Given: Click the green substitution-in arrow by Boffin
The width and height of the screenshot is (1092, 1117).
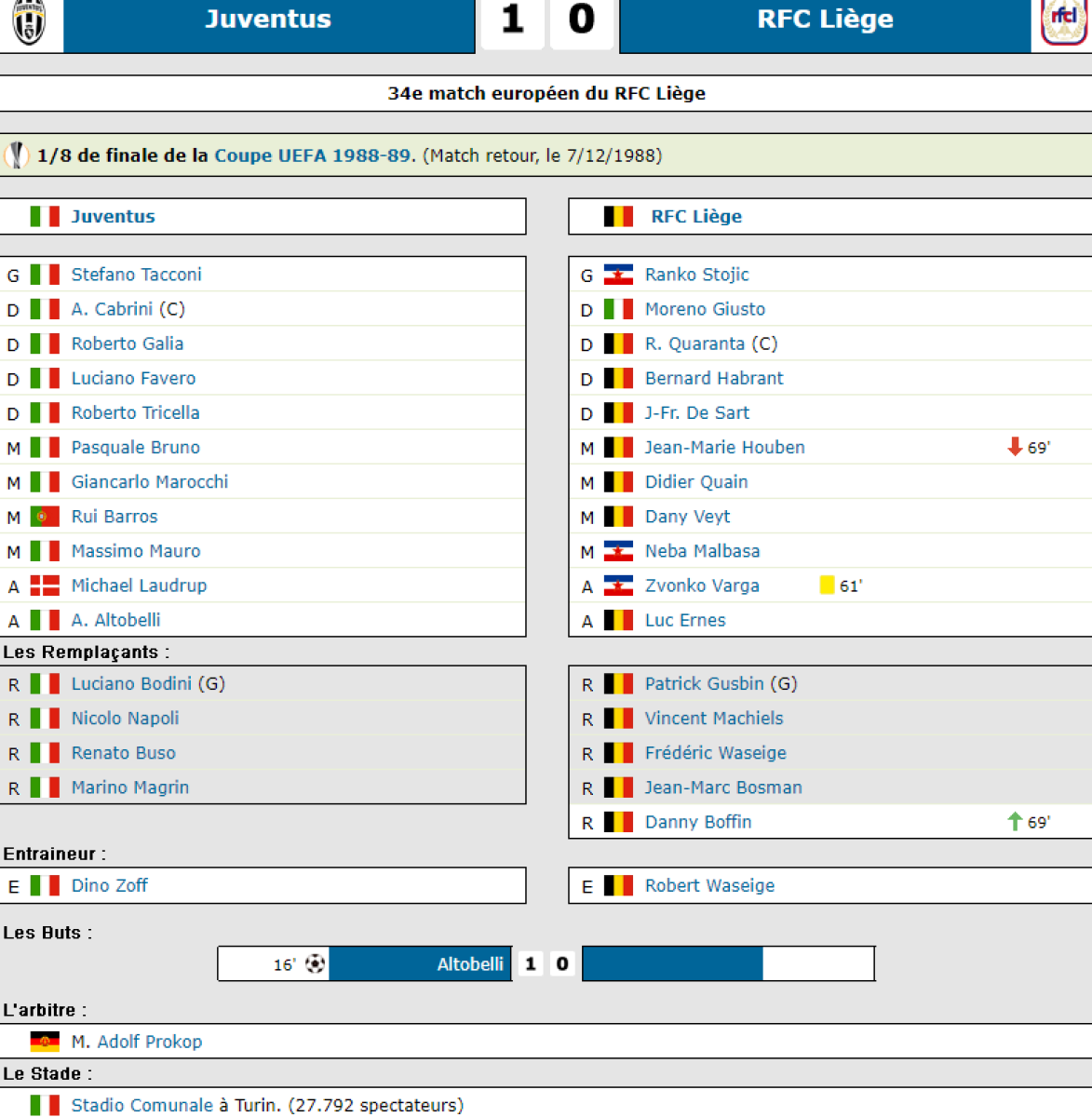Looking at the screenshot, I should pyautogui.click(x=1015, y=822).
